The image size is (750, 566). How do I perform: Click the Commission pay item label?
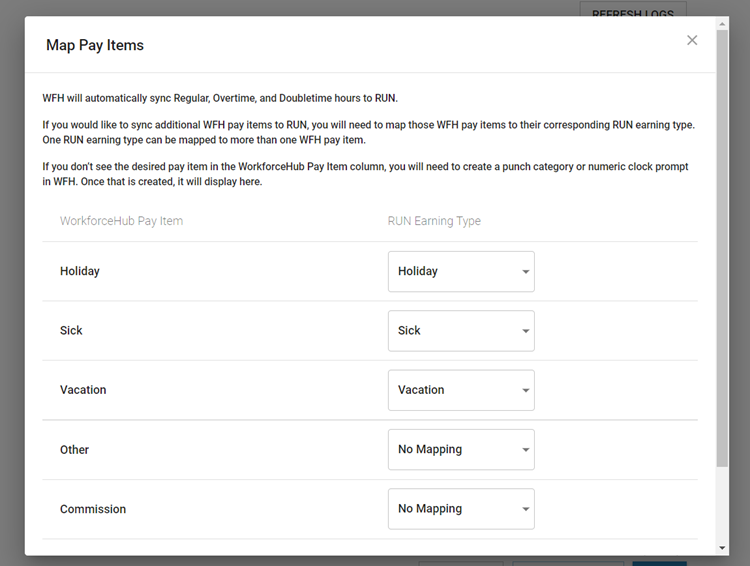[93, 509]
